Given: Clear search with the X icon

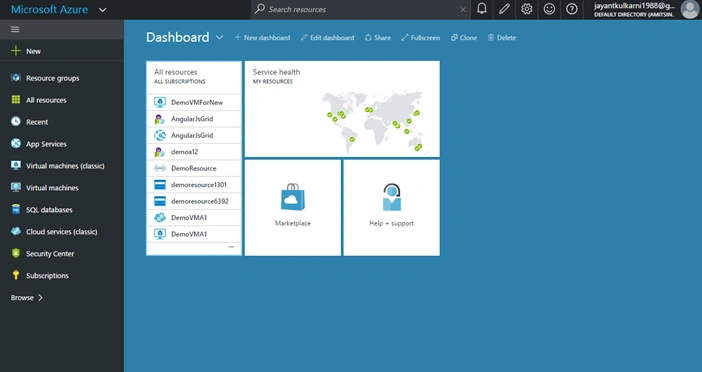Looking at the screenshot, I should [463, 9].
